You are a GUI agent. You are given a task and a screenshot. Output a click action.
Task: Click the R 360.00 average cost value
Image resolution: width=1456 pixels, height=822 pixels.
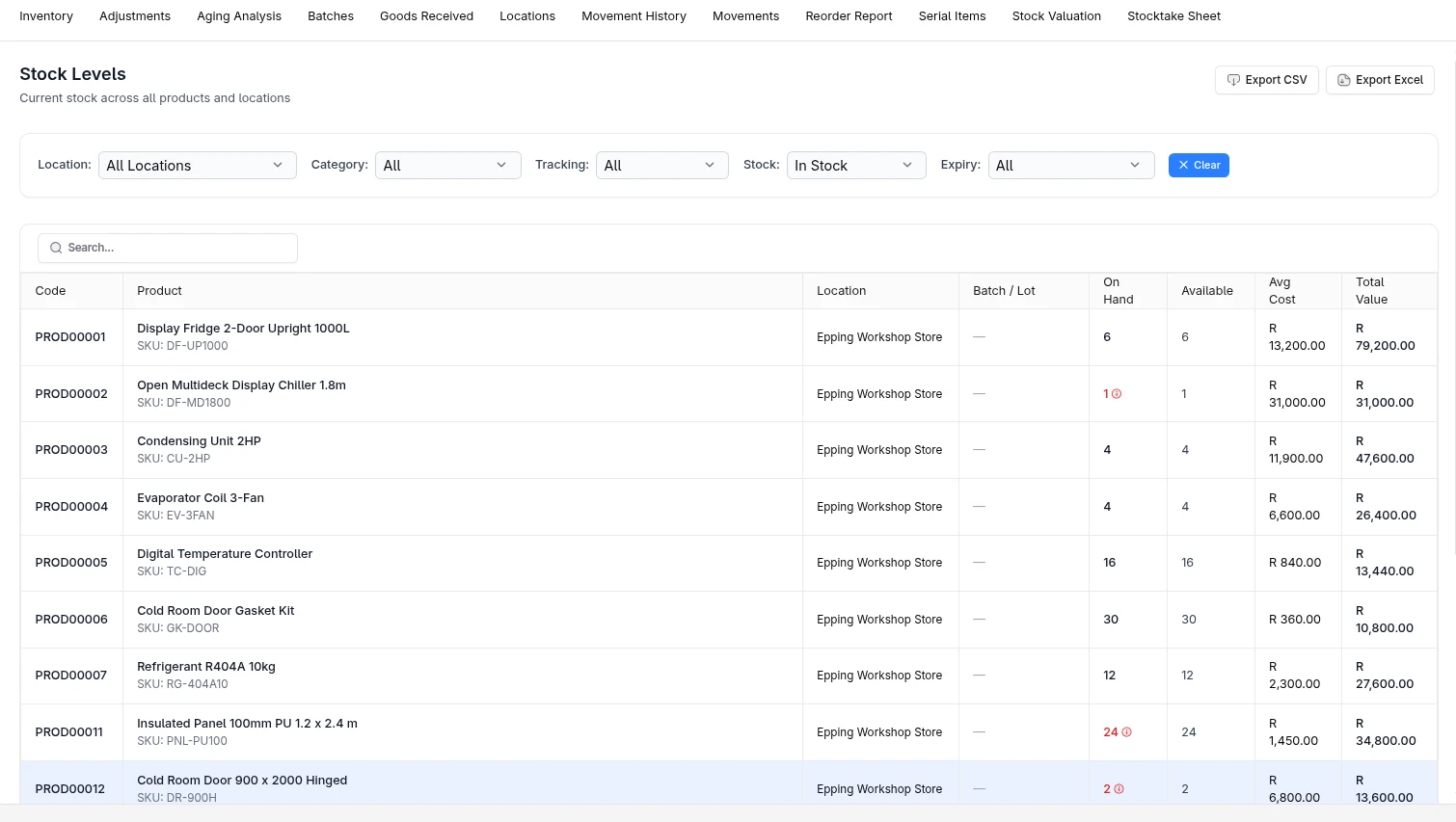[1295, 620]
